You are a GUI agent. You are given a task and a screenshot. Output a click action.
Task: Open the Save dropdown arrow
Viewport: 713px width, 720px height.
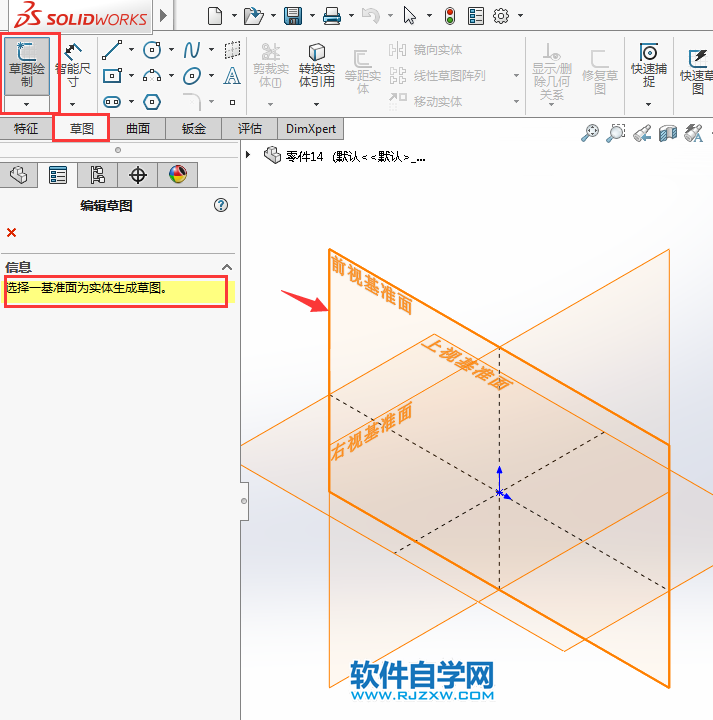coord(312,16)
